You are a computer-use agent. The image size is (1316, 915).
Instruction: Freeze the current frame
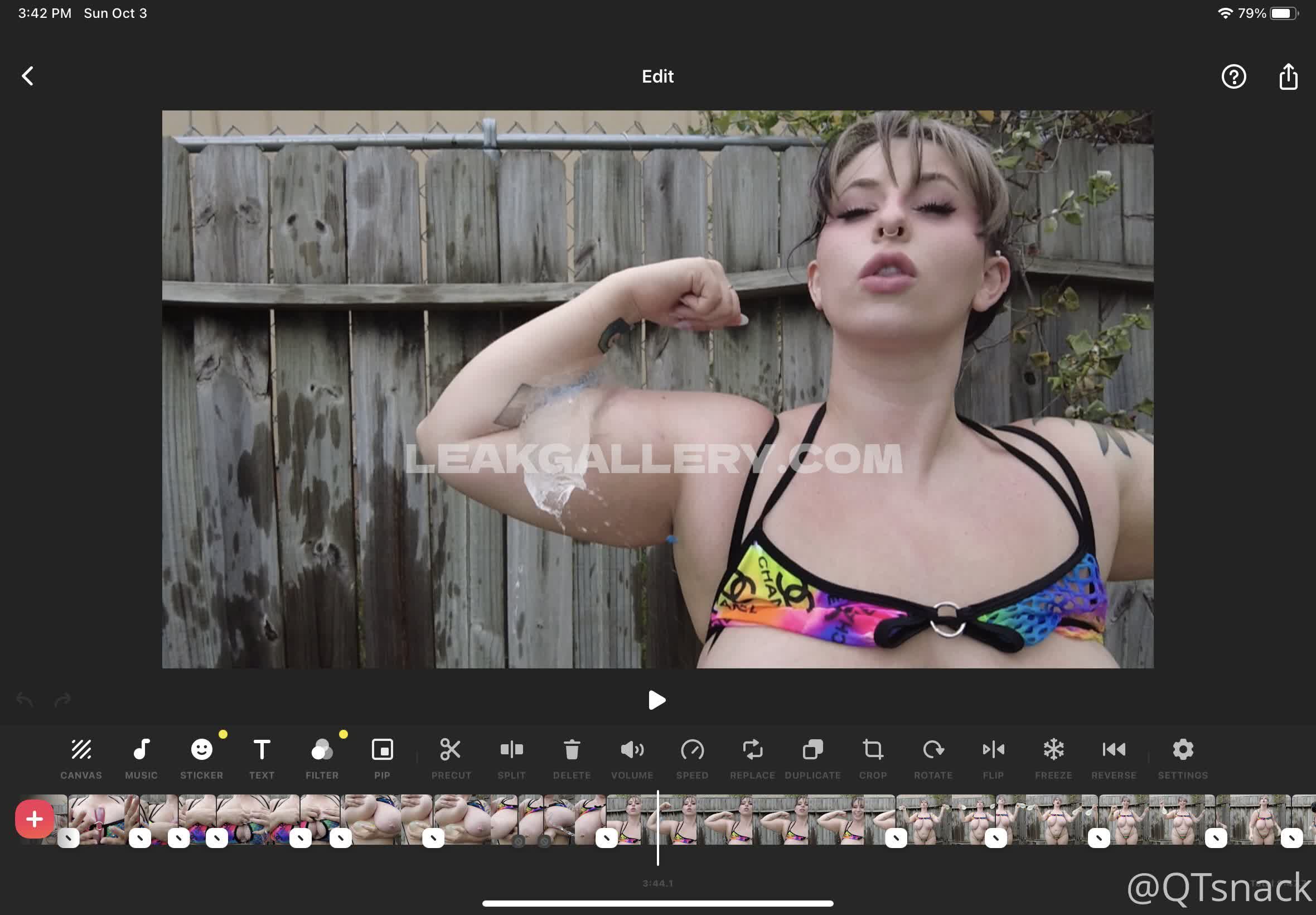click(1053, 758)
